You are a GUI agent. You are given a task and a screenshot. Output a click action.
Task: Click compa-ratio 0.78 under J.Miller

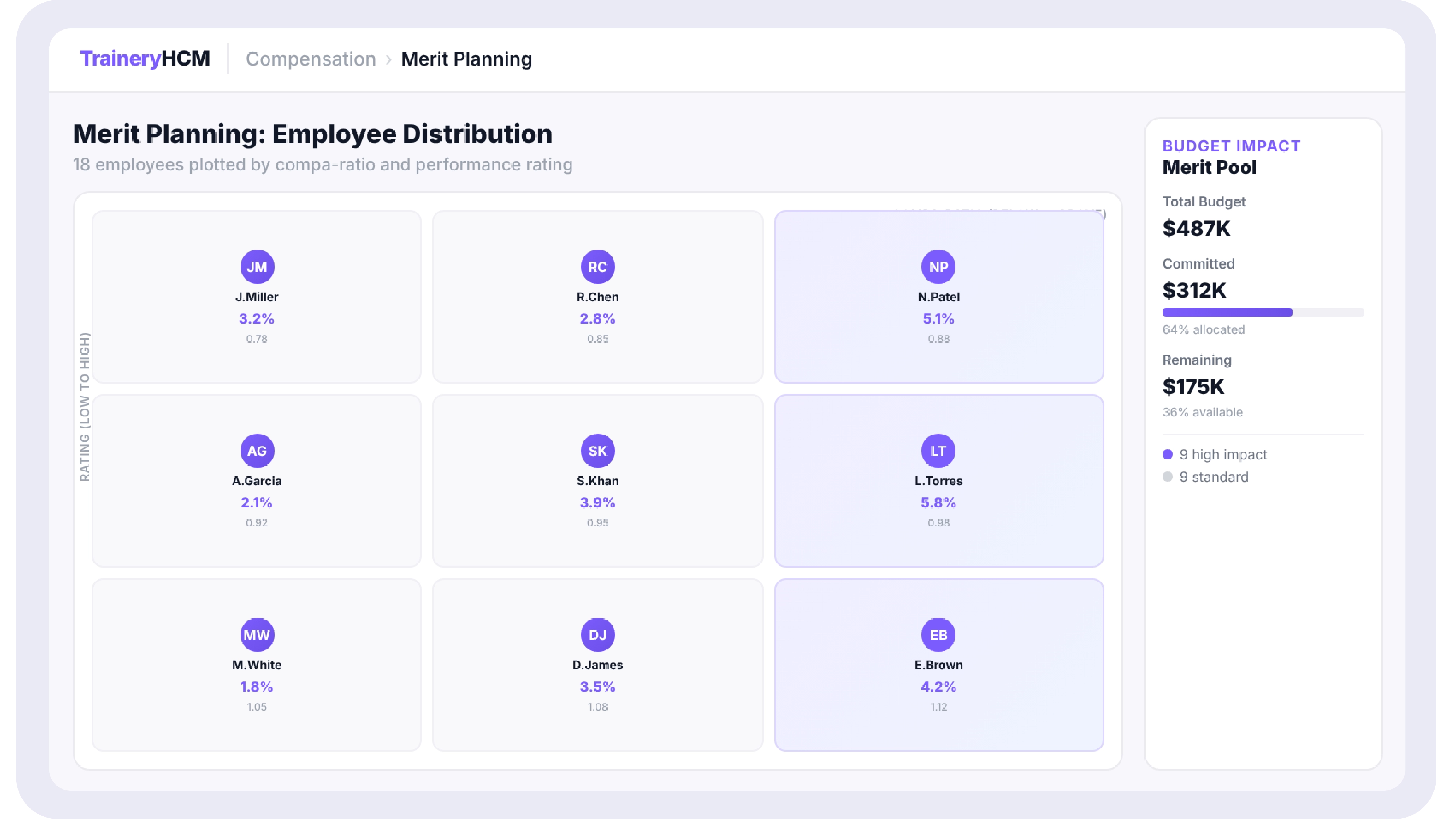click(x=257, y=339)
